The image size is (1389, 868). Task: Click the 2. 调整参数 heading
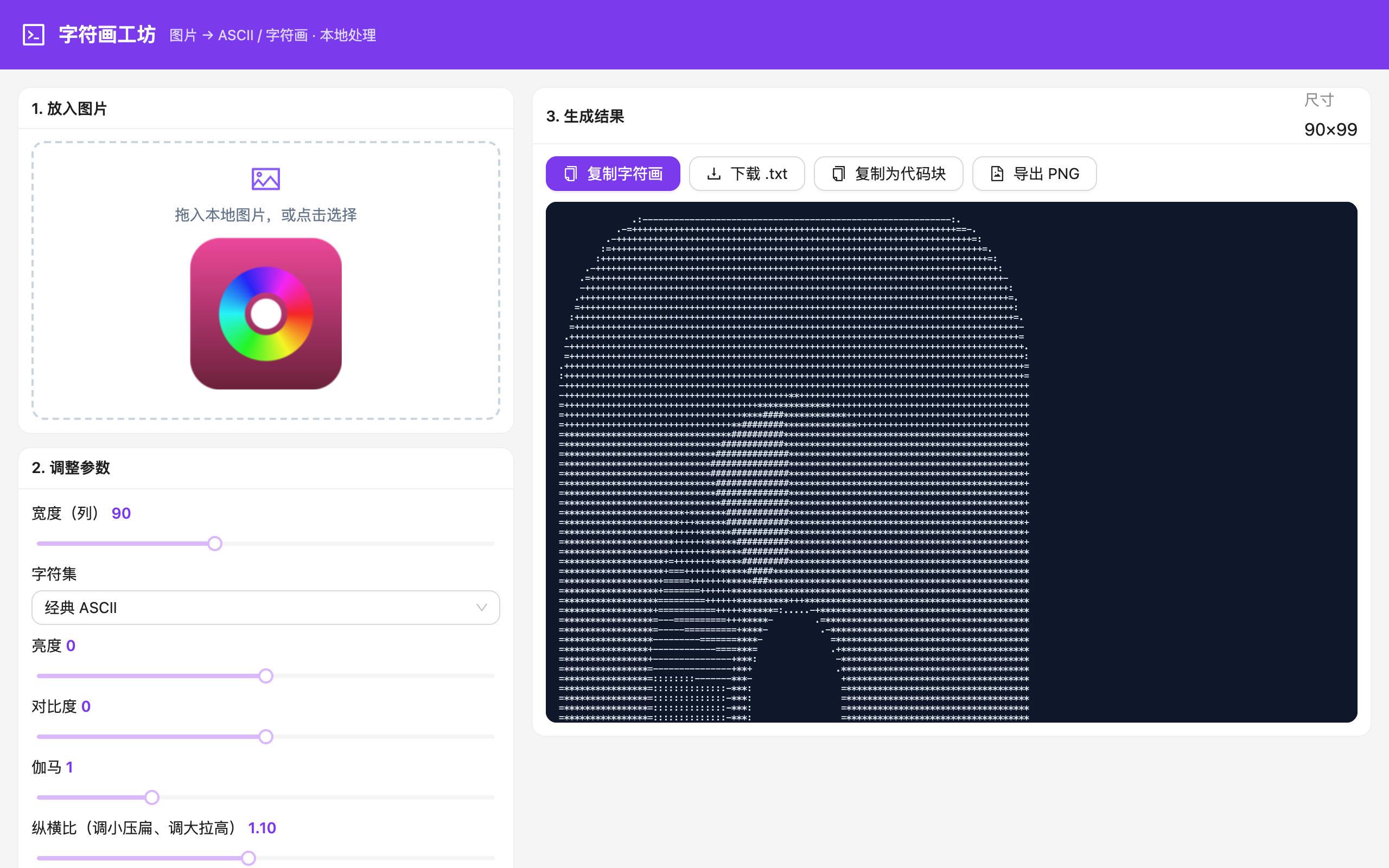pos(71,468)
